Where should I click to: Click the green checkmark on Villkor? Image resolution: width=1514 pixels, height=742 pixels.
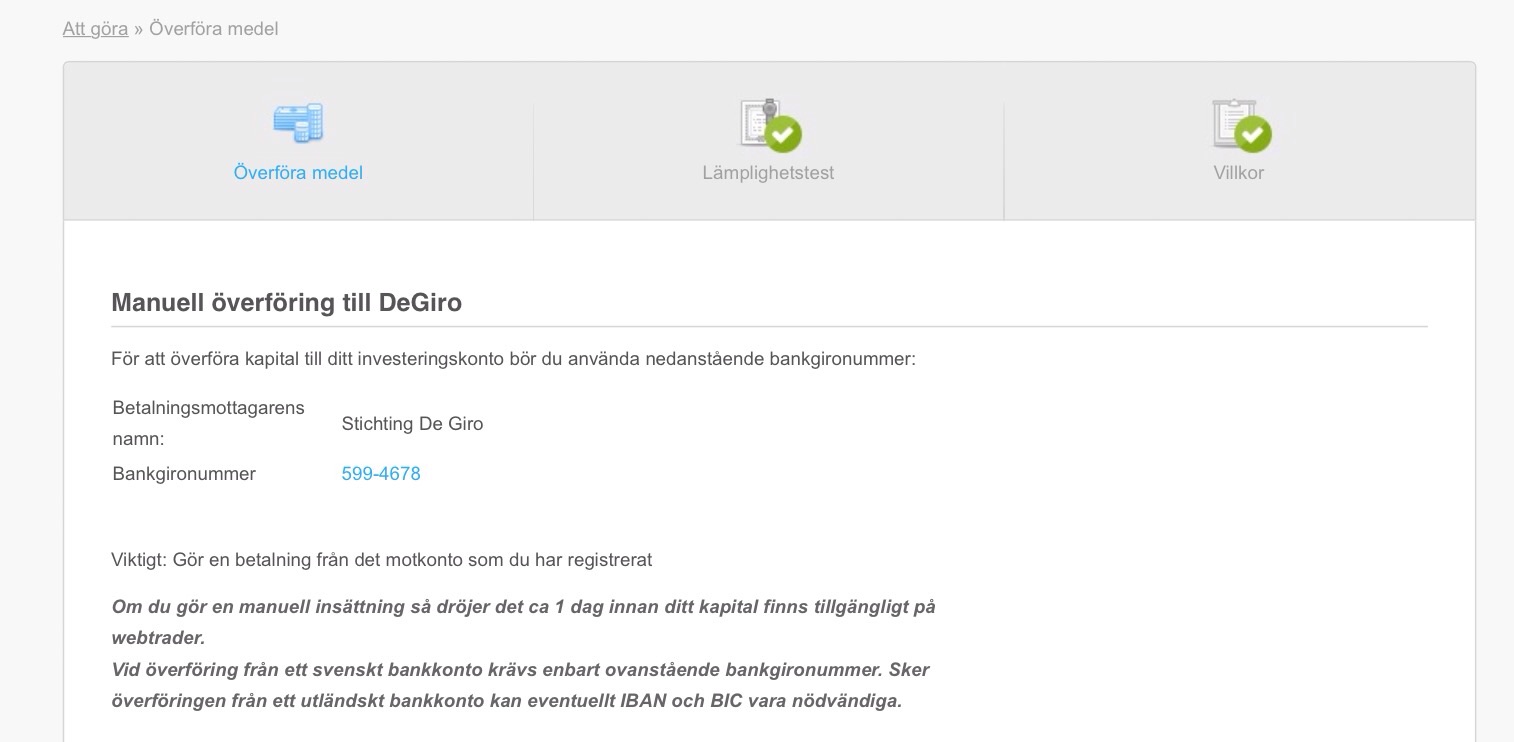[1252, 134]
